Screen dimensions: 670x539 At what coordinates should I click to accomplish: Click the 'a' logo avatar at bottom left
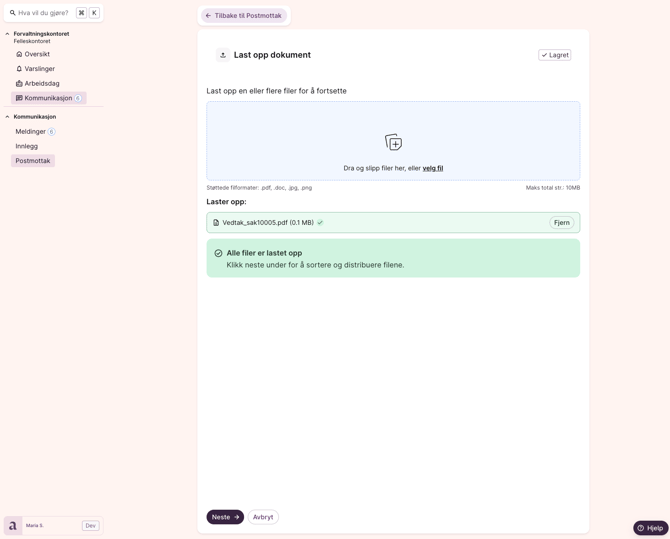(13, 525)
